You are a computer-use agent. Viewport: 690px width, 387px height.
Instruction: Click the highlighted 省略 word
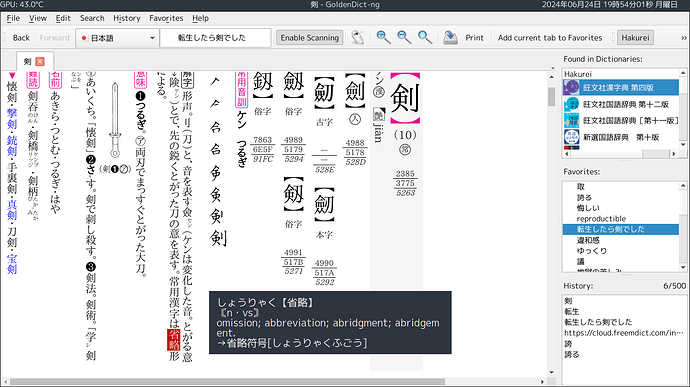tap(174, 339)
